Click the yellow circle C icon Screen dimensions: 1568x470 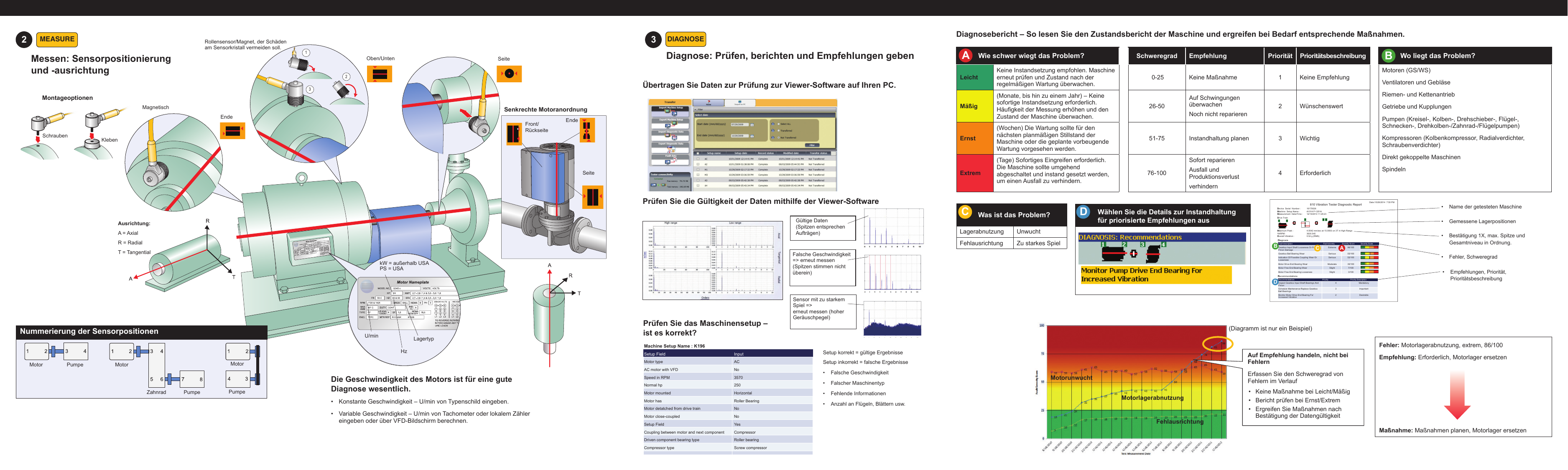[x=965, y=211]
